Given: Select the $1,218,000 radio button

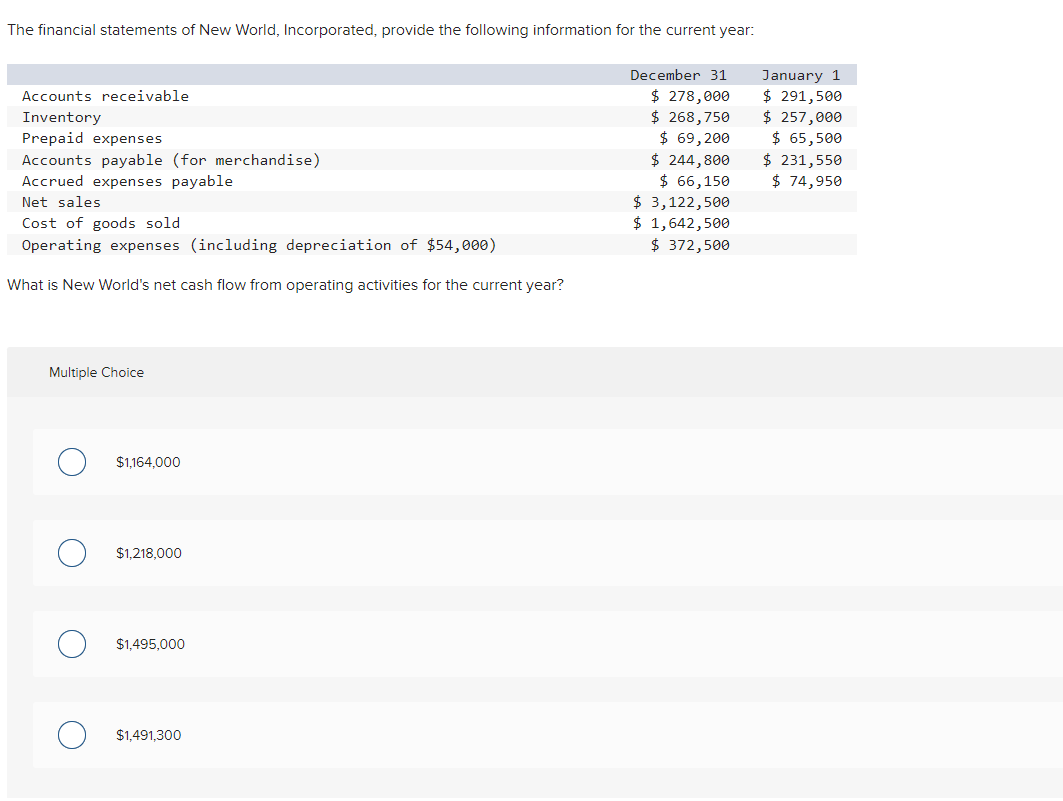Looking at the screenshot, I should 71,553.
